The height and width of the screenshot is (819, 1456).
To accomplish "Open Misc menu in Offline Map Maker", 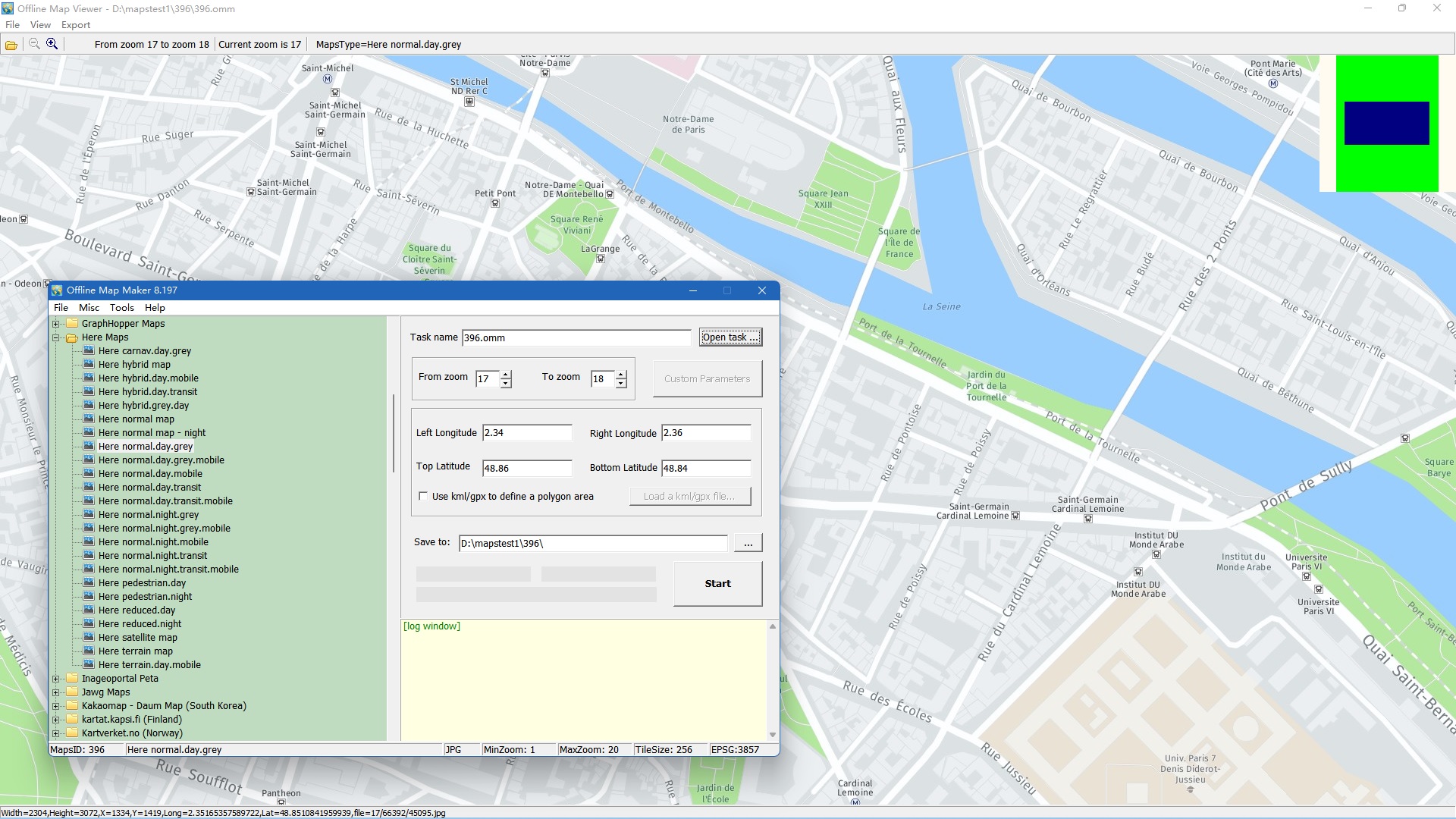I will 89,307.
